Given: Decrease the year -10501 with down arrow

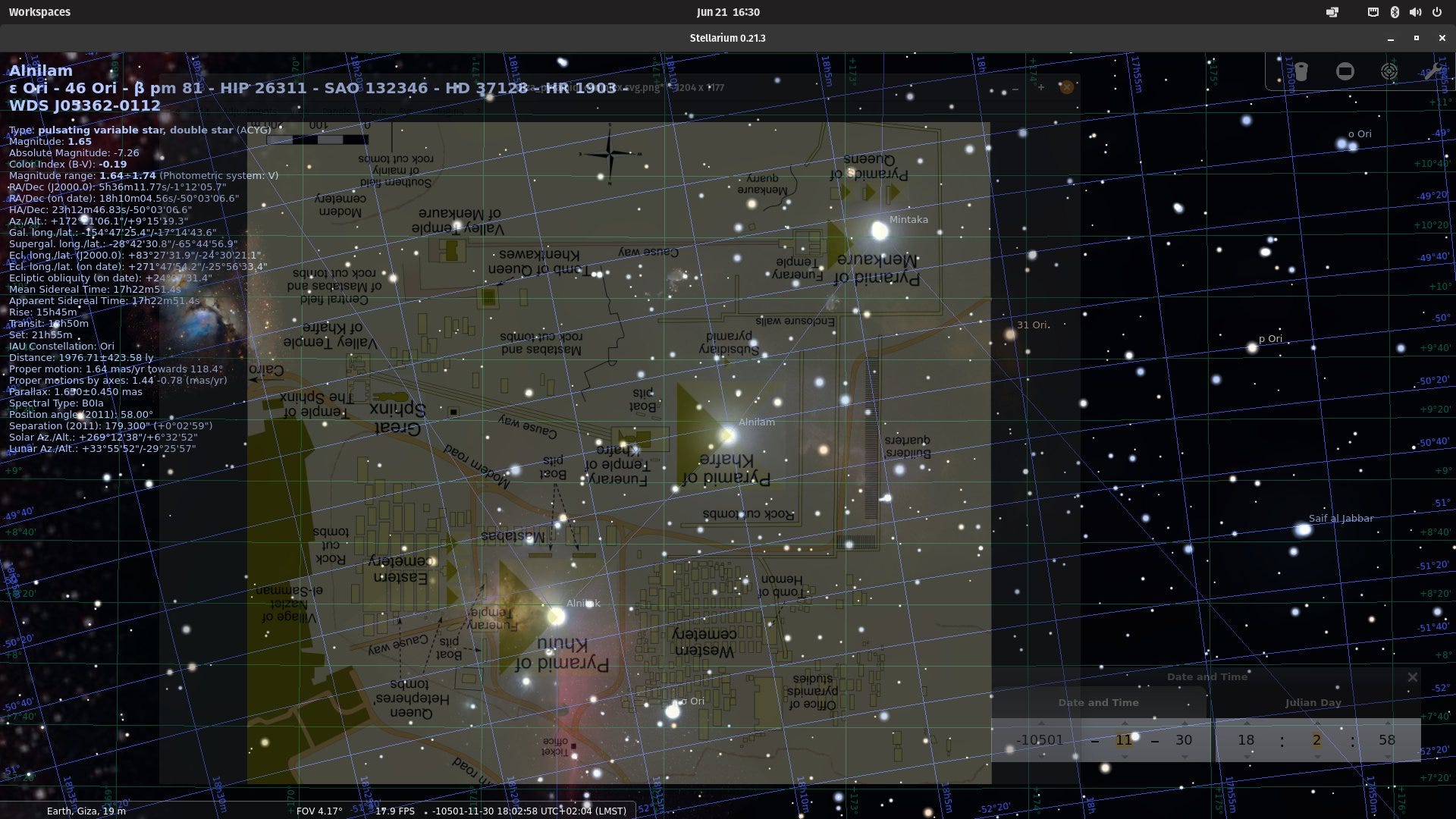Looking at the screenshot, I should [1040, 756].
